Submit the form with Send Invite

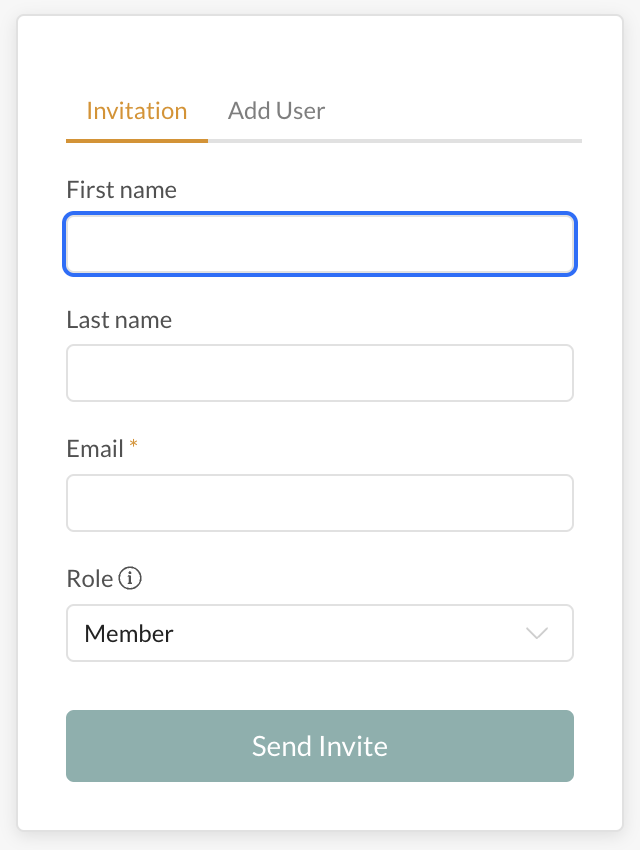pos(320,745)
